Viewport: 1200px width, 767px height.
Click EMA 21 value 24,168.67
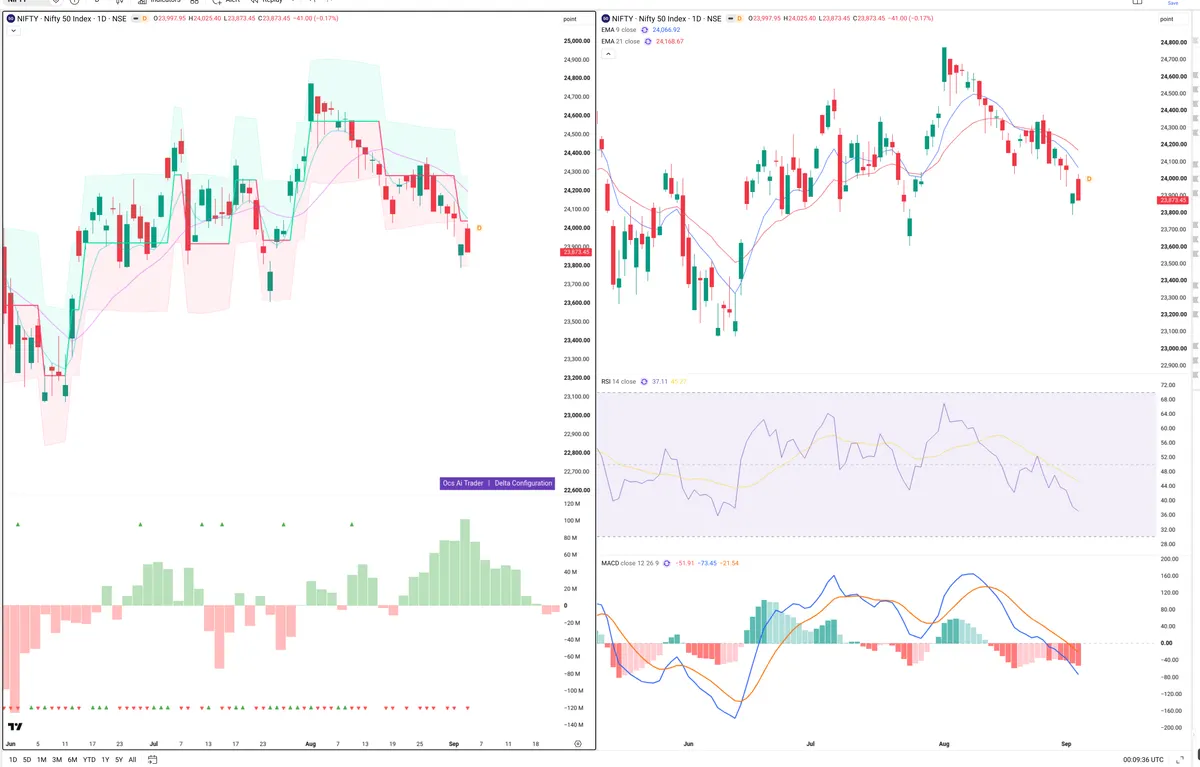coord(670,41)
